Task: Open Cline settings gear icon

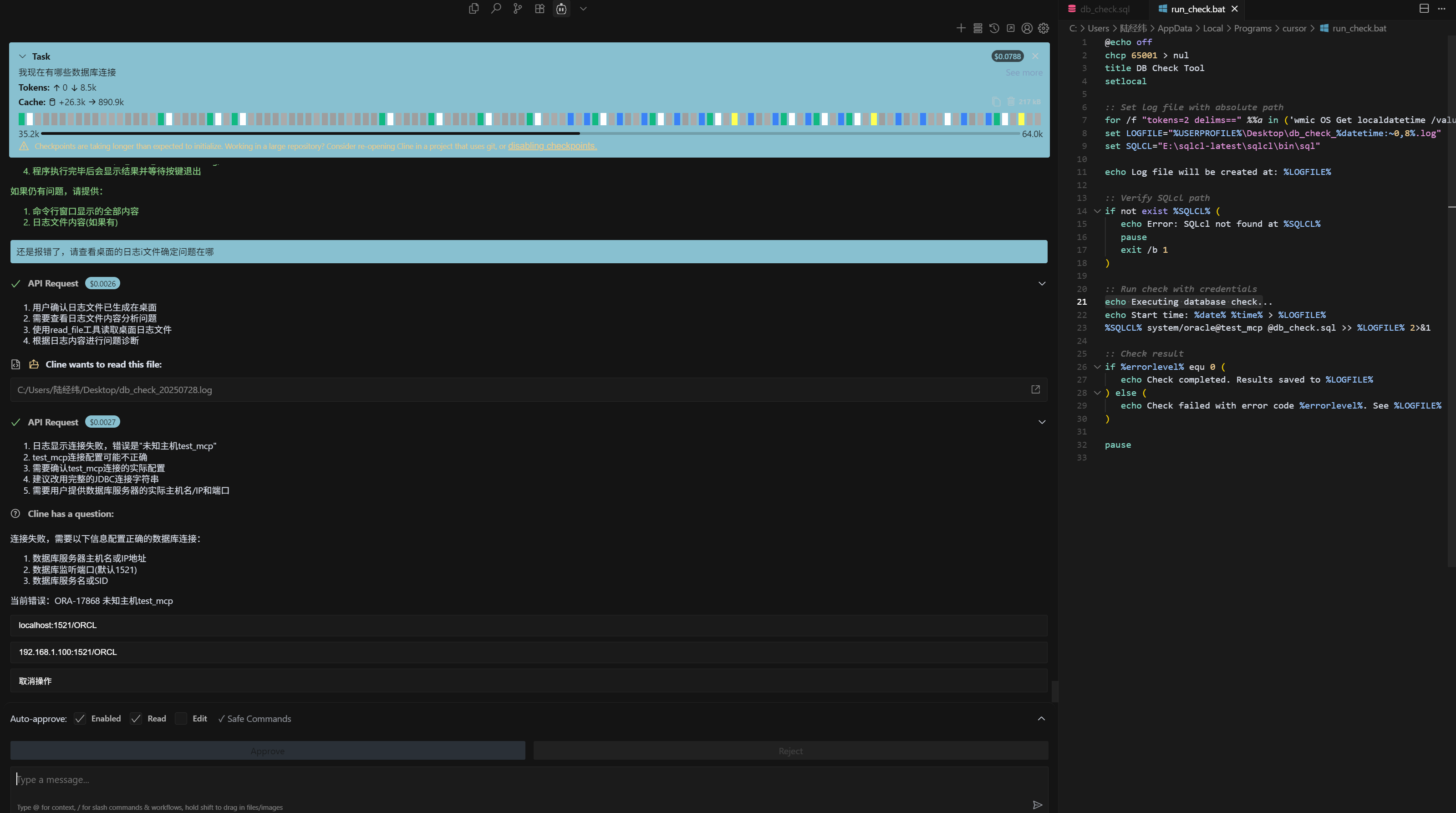Action: click(x=1044, y=28)
